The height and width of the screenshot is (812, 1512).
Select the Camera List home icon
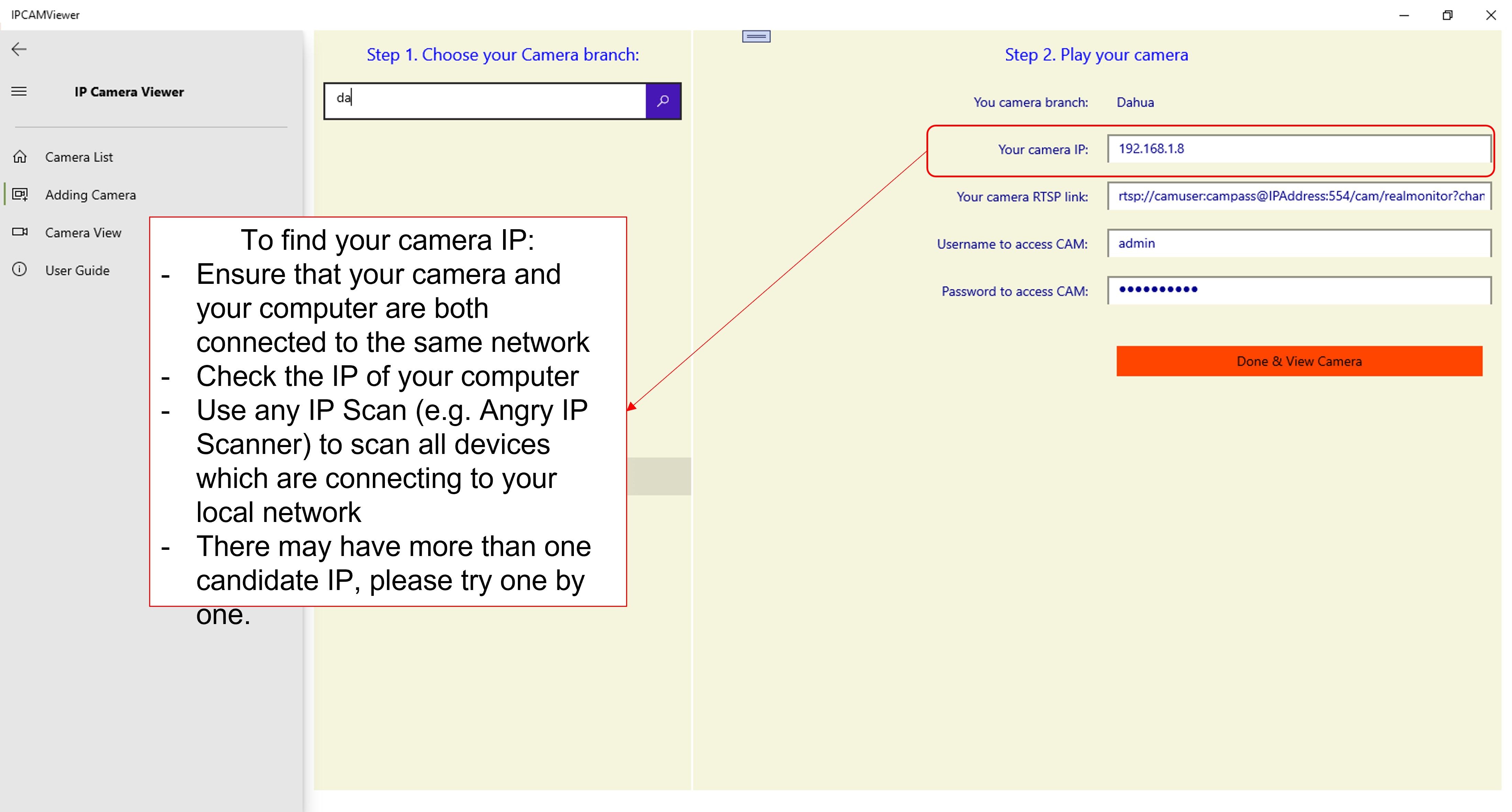[21, 157]
